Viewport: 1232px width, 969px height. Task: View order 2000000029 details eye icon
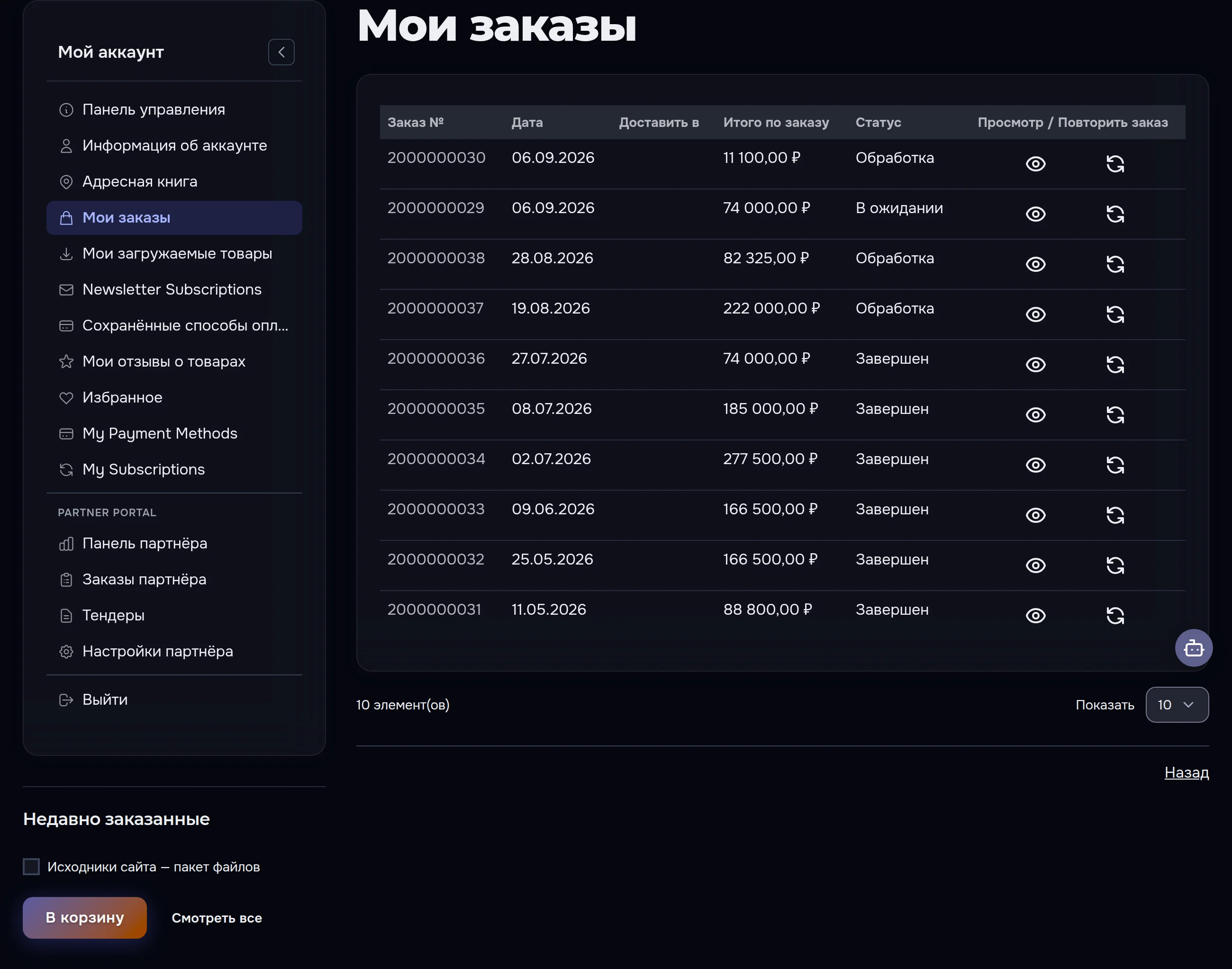(1036, 214)
